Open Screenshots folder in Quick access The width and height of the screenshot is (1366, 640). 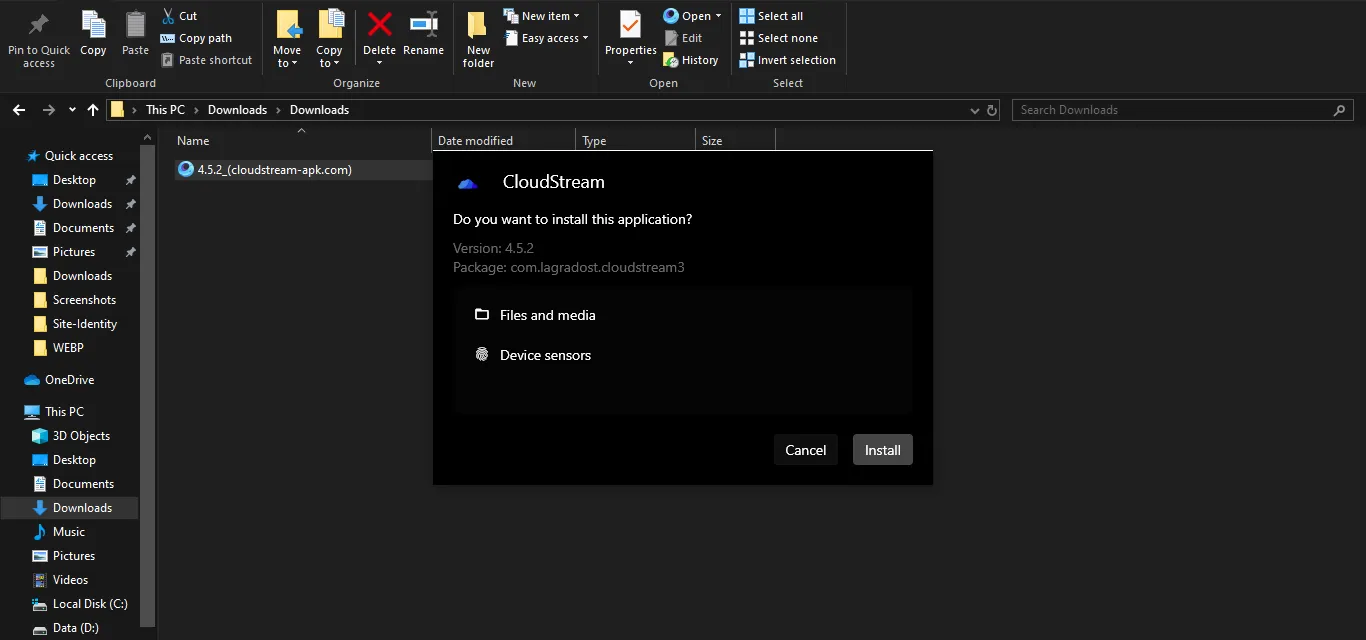click(84, 300)
